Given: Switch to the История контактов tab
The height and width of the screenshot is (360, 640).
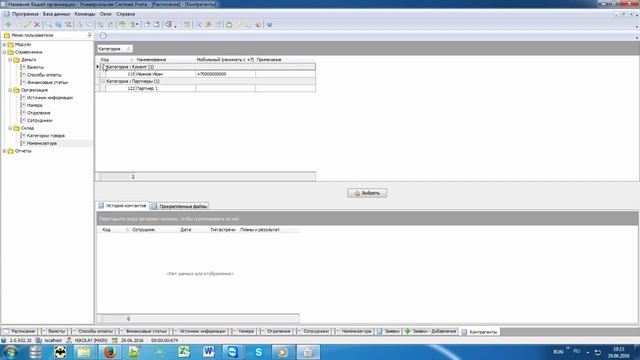Looking at the screenshot, I should [x=122, y=206].
